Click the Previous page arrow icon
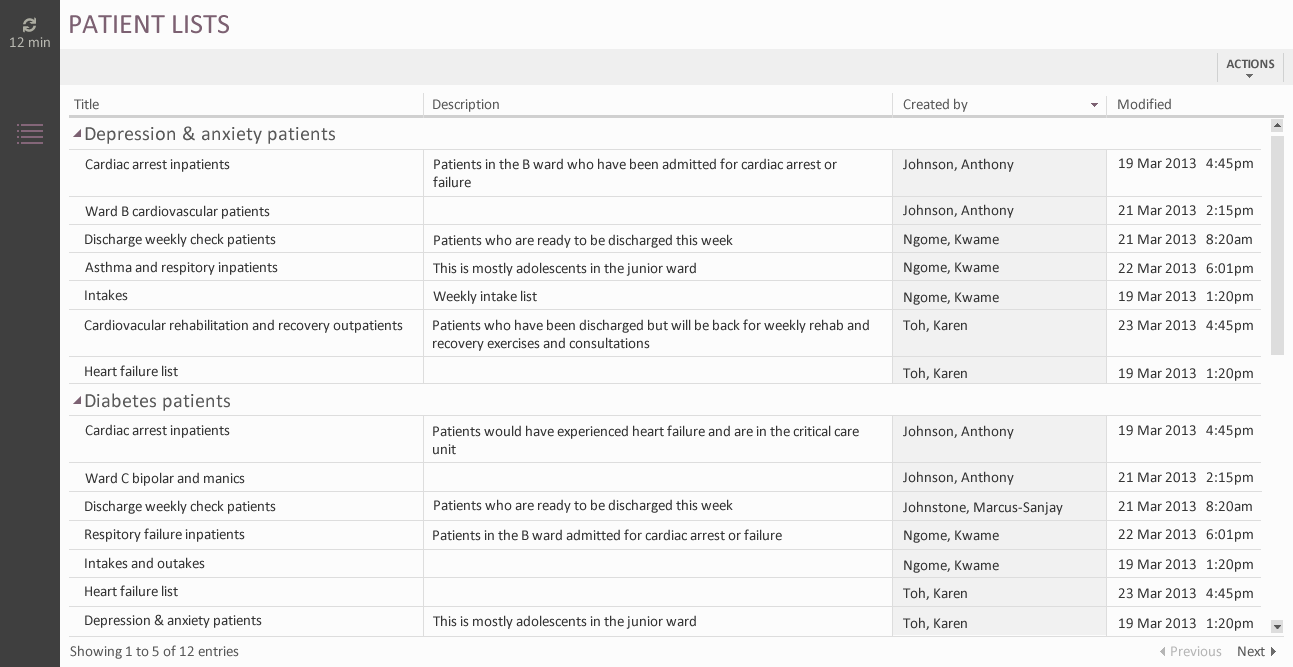This screenshot has width=1293, height=667. [x=1162, y=652]
